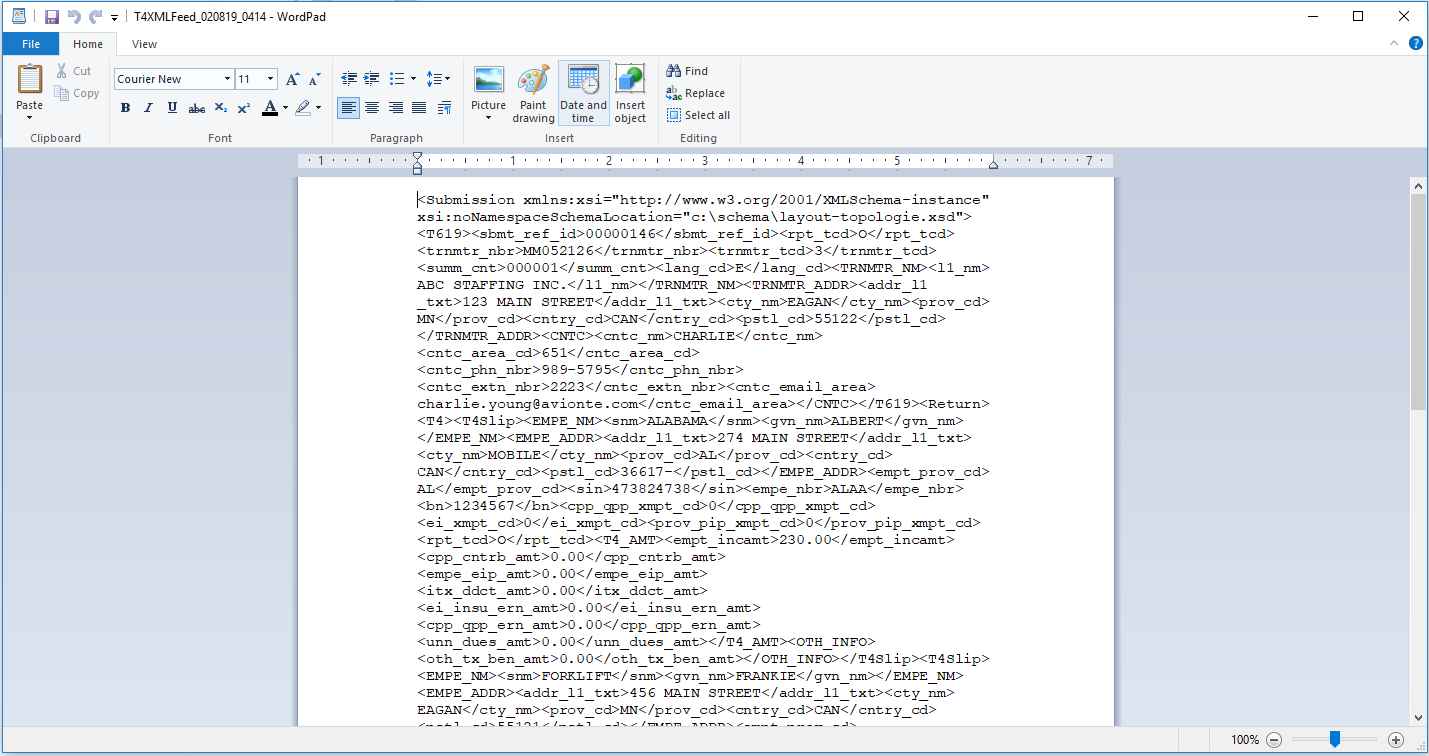The image size is (1429, 756).
Task: Click the vertical scrollbar up arrow
Action: tap(1418, 185)
